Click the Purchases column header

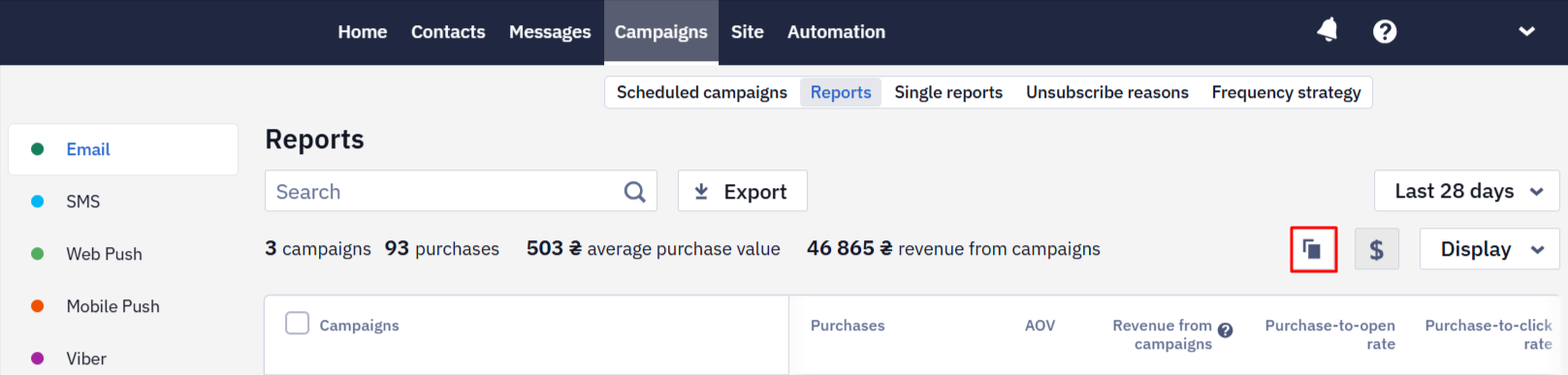(x=848, y=326)
